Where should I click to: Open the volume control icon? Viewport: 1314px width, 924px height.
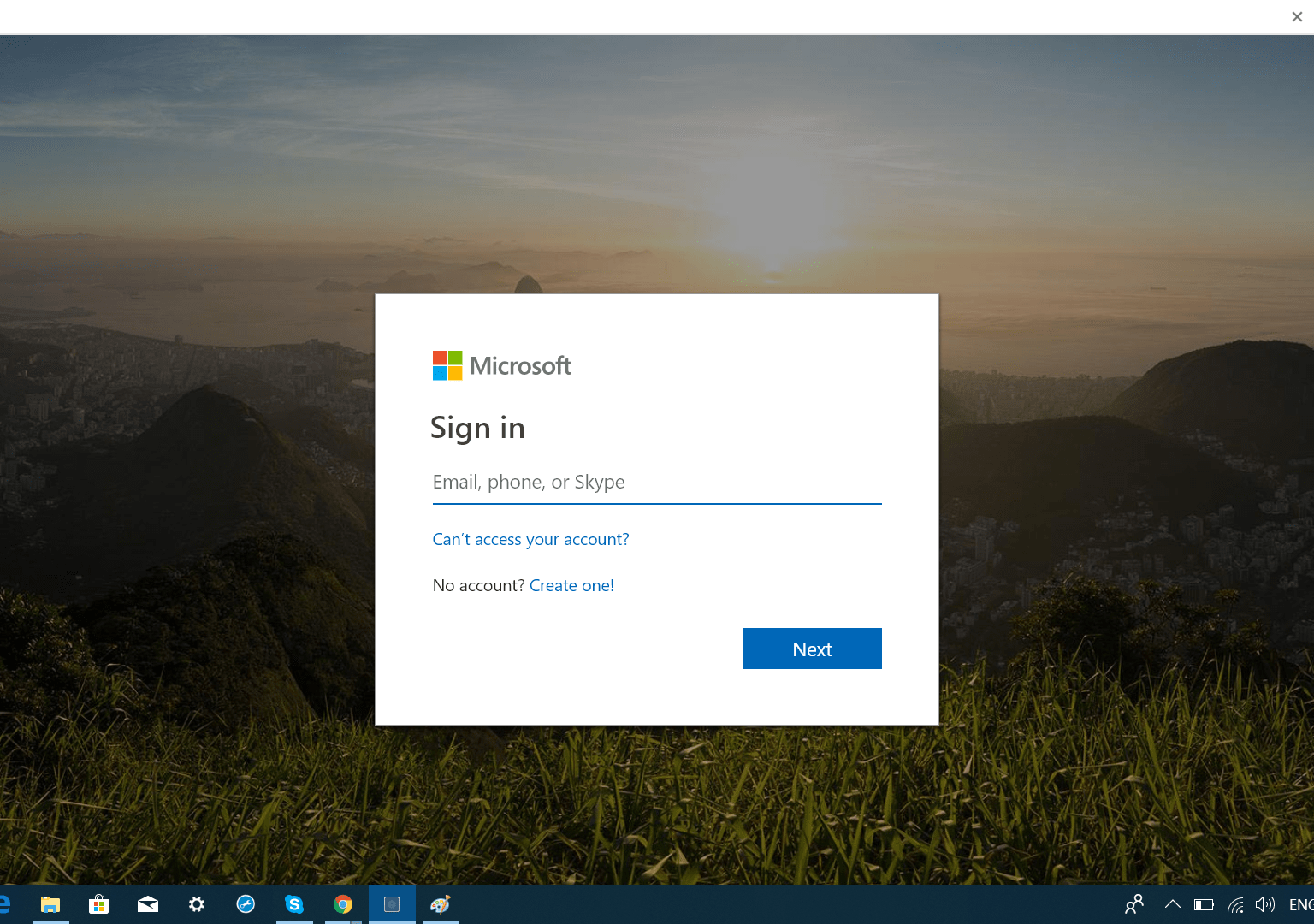(1265, 904)
